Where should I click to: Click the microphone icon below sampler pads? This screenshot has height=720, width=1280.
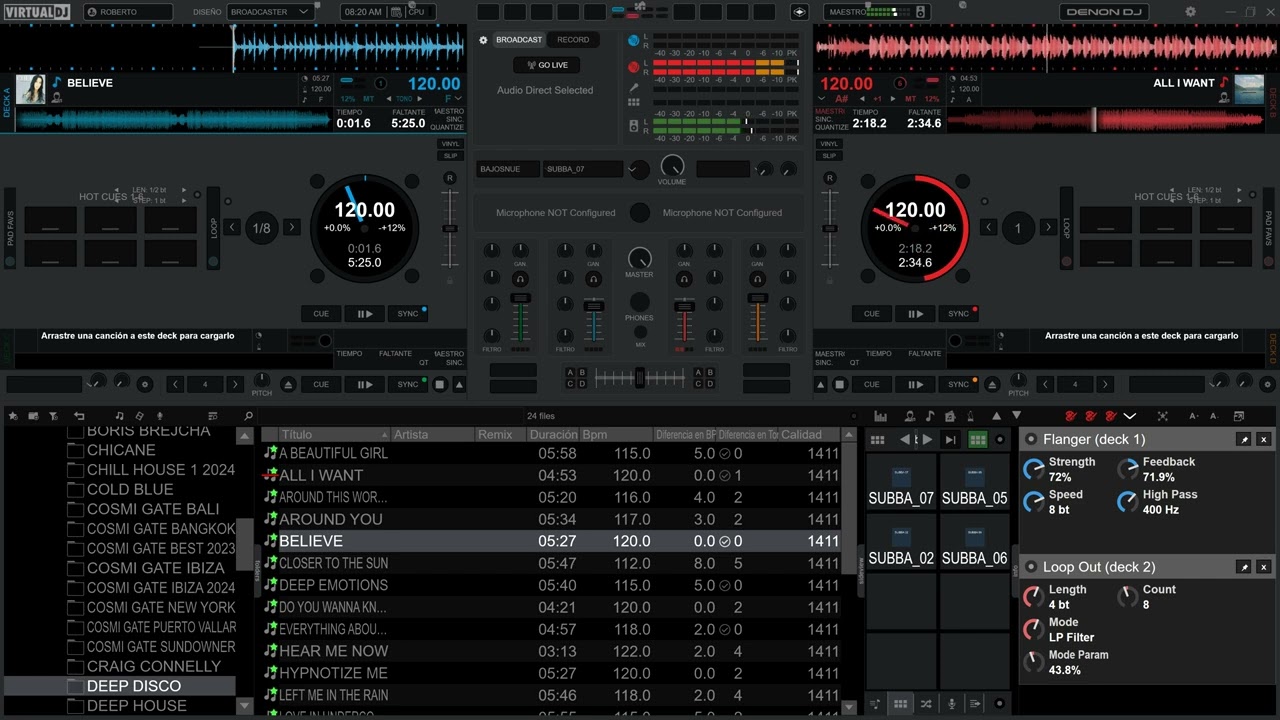(x=951, y=704)
